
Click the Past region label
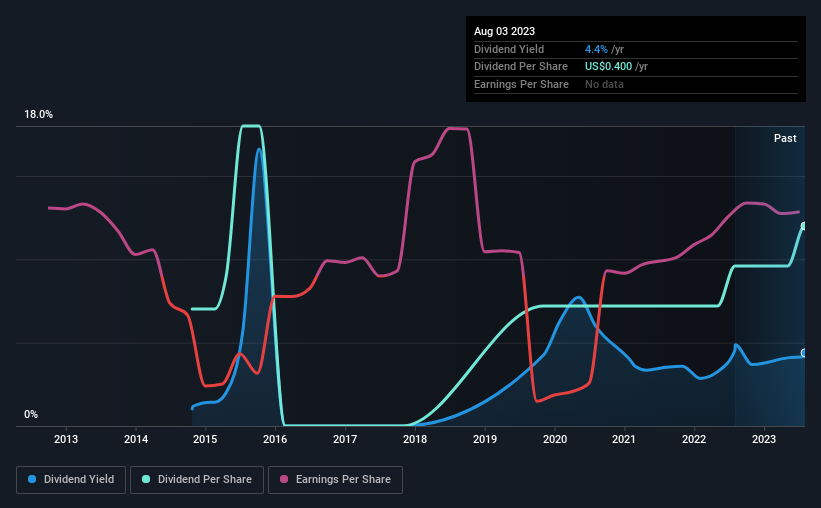click(x=785, y=138)
